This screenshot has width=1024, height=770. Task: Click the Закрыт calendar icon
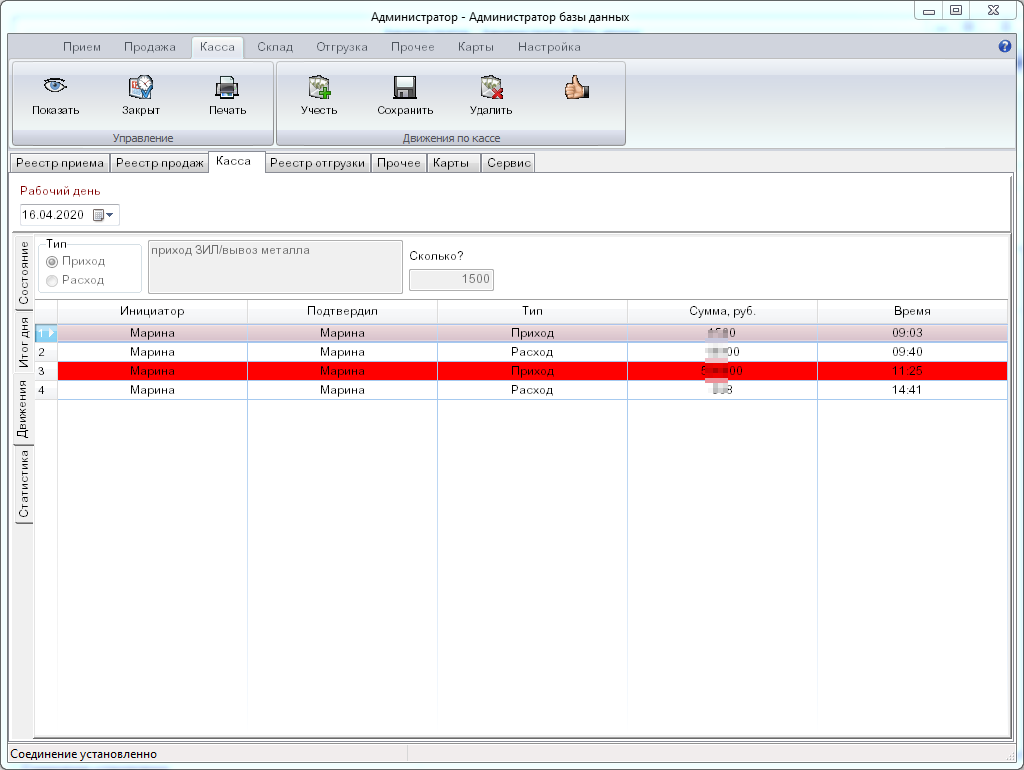[x=140, y=87]
